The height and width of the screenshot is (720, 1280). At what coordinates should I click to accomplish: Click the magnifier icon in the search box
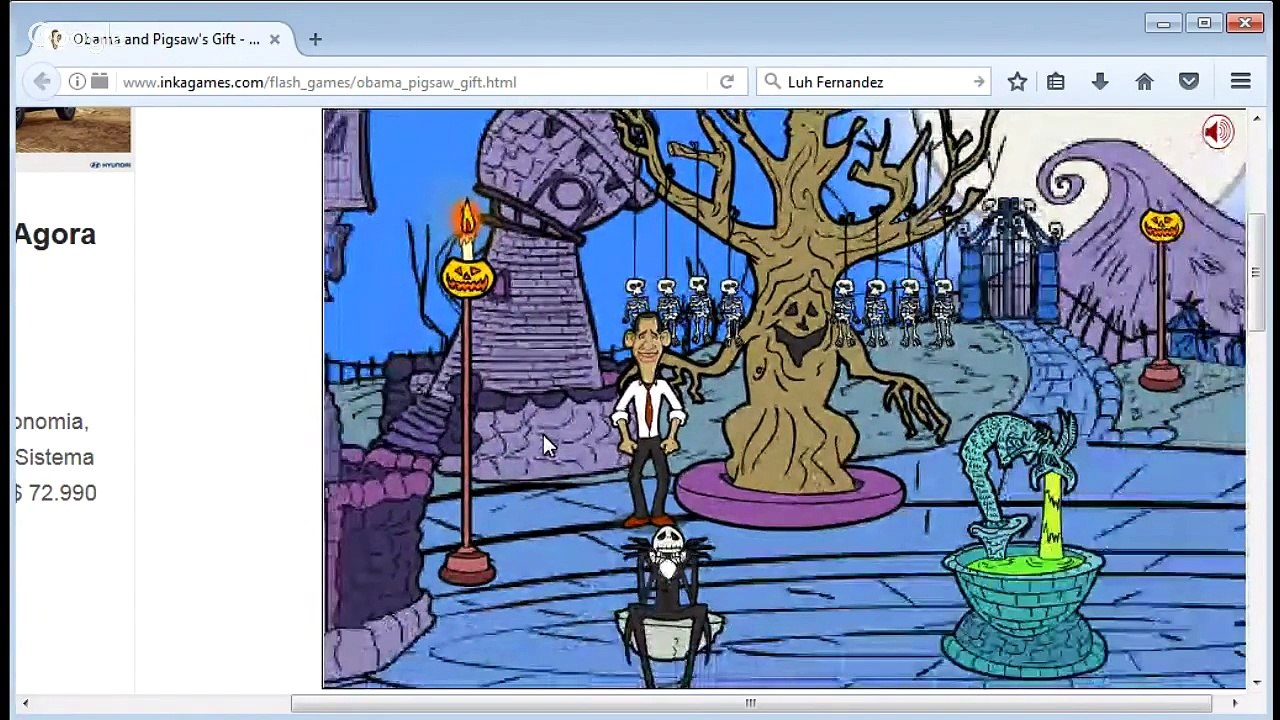pos(772,82)
